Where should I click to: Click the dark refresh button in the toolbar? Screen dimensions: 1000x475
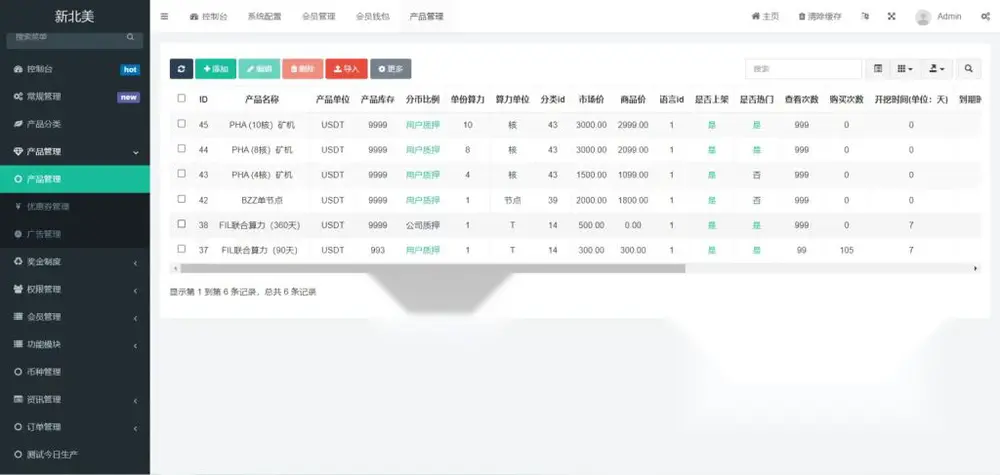point(181,69)
